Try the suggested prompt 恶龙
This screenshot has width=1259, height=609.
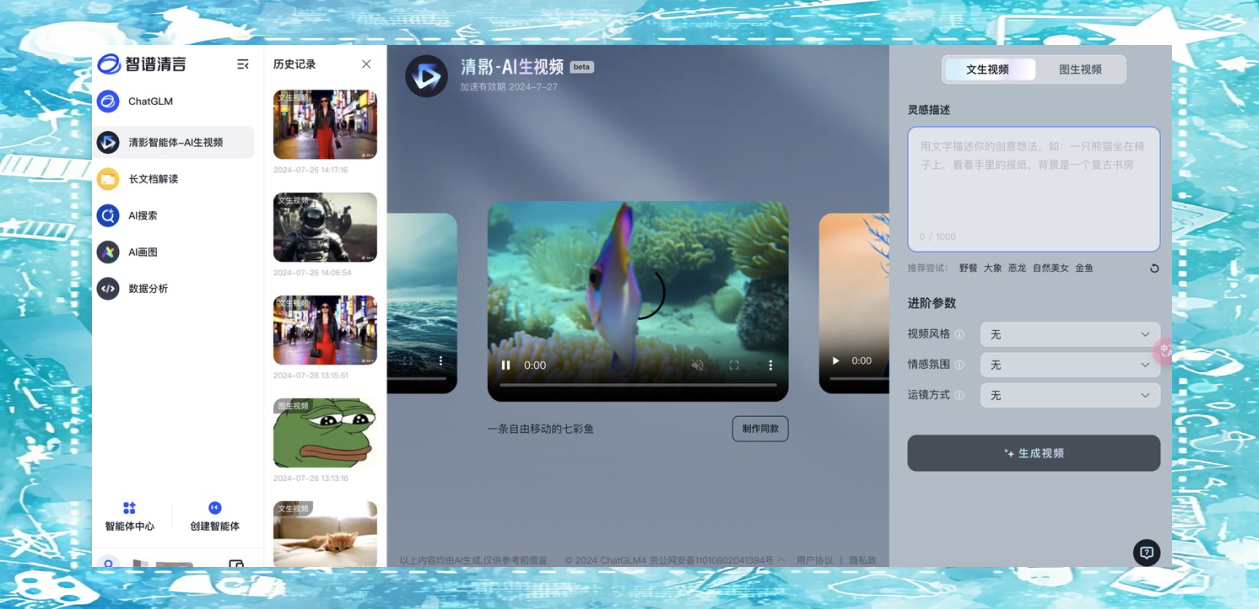click(x=1017, y=268)
